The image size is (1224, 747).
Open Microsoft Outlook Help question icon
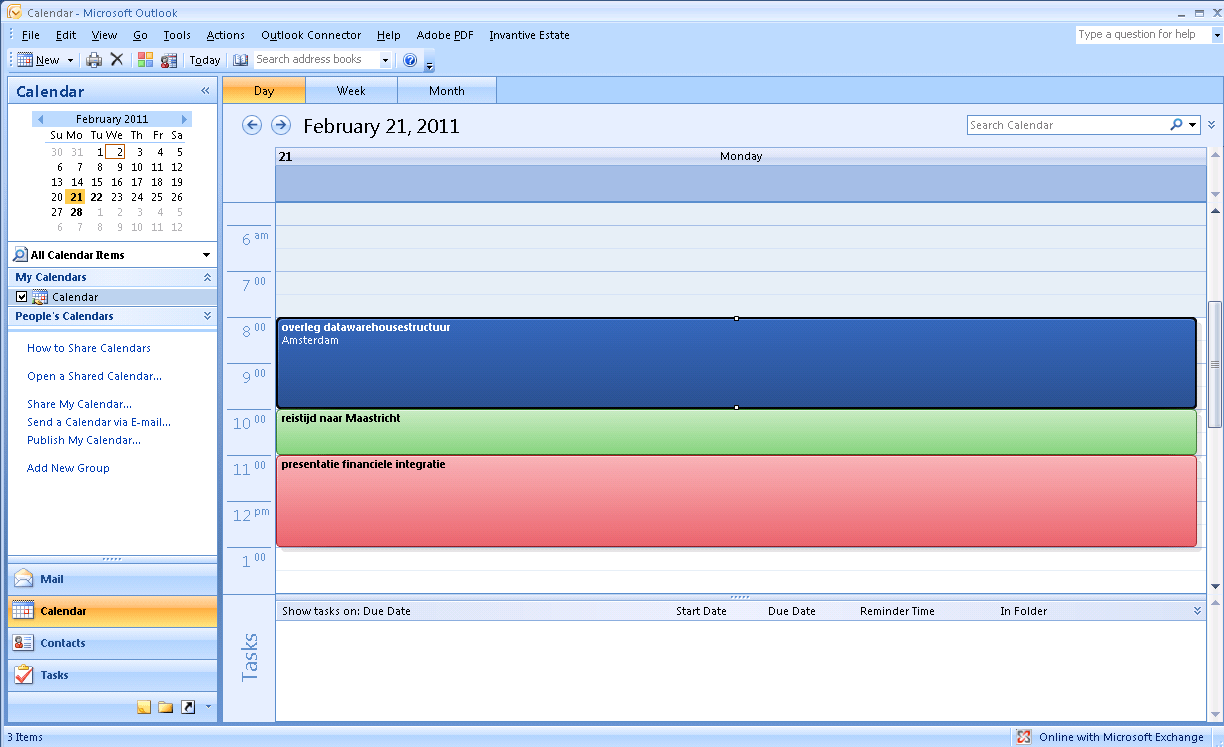click(x=410, y=60)
